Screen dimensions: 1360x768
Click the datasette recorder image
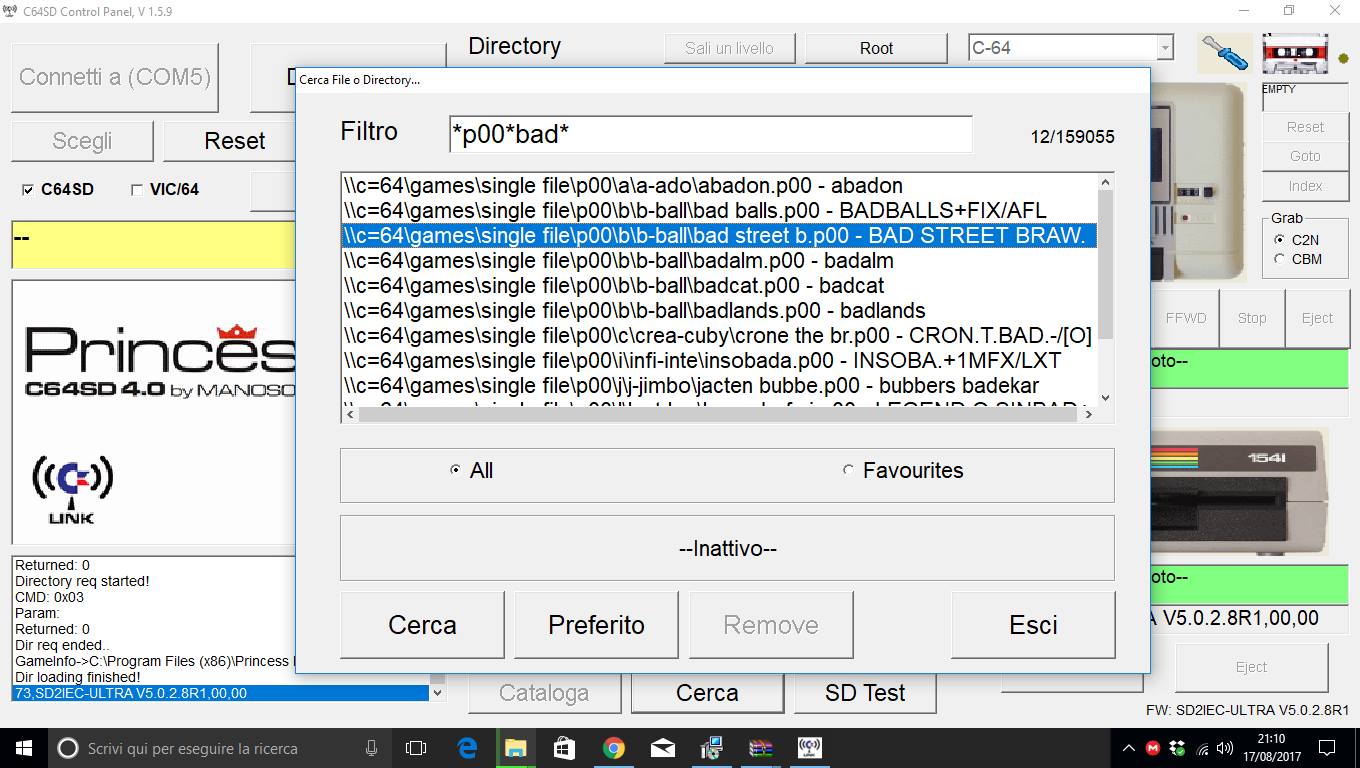click(1198, 181)
